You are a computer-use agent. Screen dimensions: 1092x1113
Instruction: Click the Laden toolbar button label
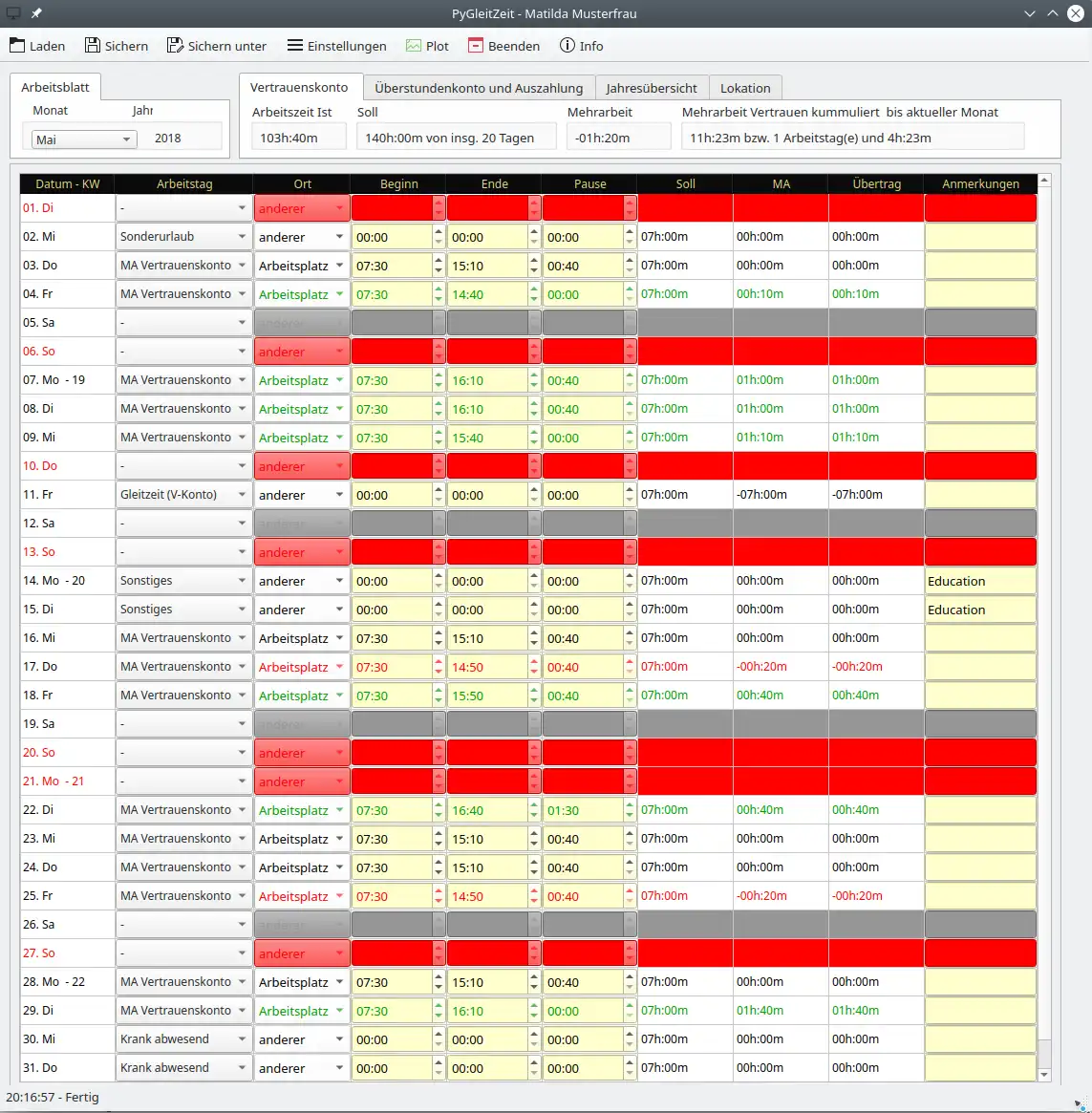47,46
